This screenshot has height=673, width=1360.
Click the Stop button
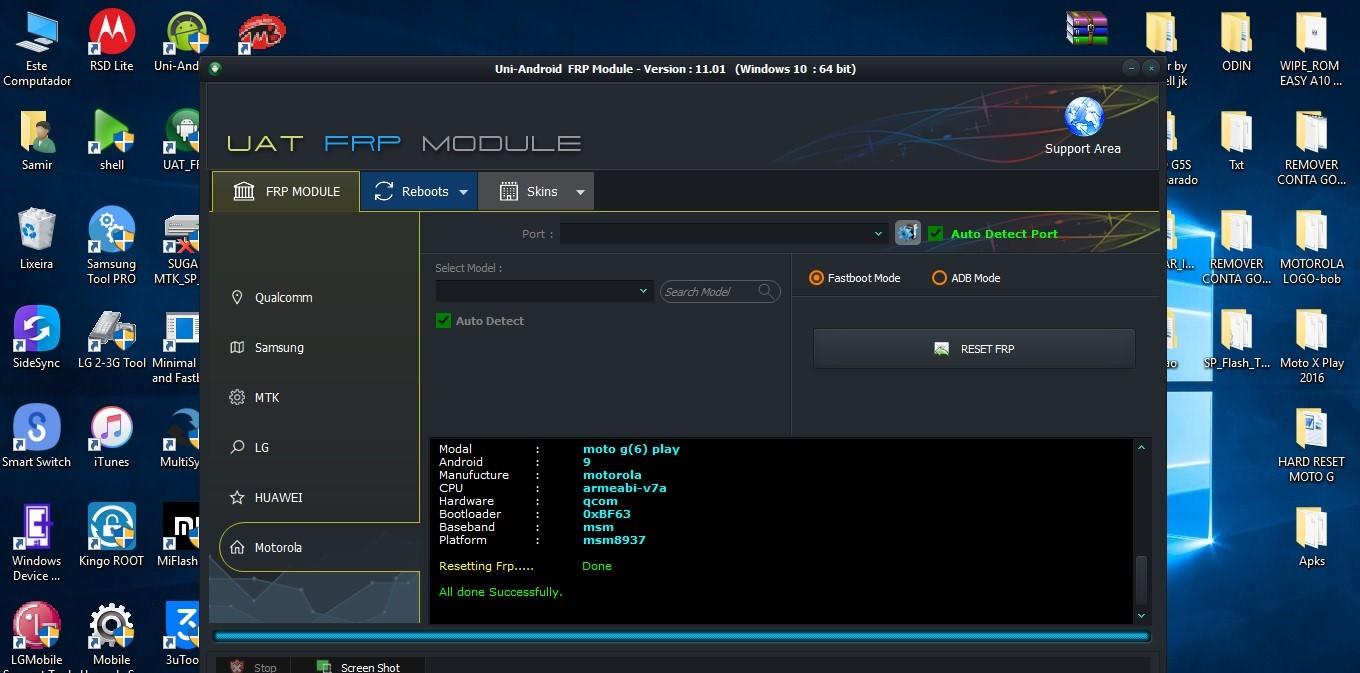coord(253,667)
